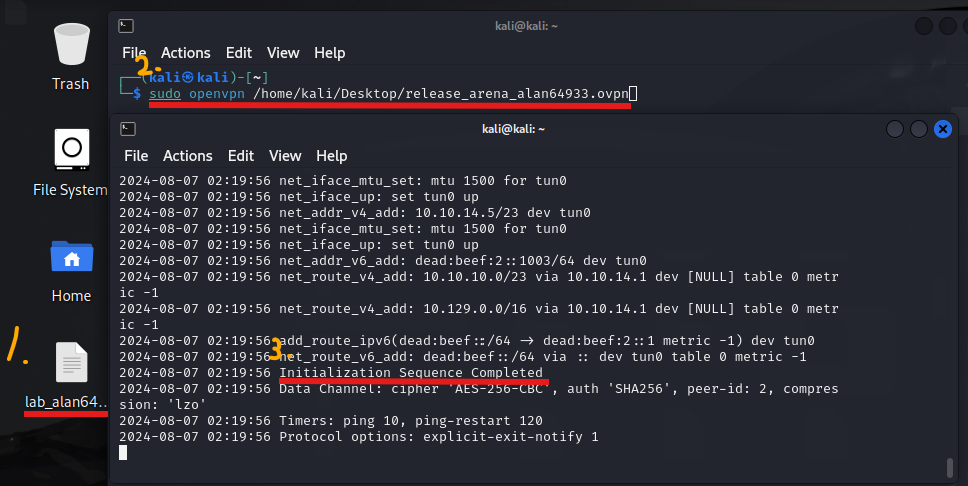968x486 pixels.
Task: Click the 'net_route_v6_add: dead:beef::/64' line
Action: [x=463, y=357]
